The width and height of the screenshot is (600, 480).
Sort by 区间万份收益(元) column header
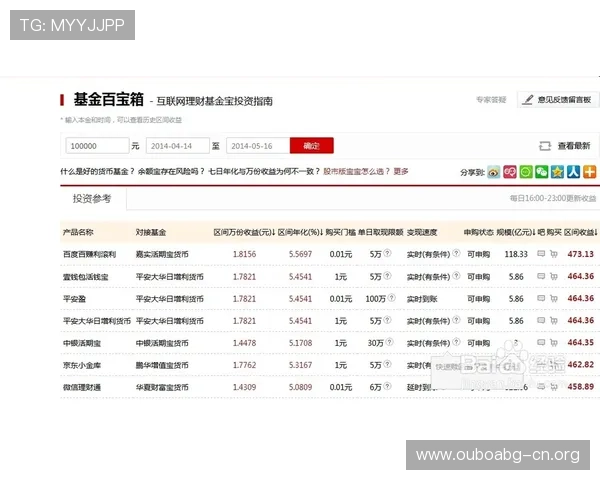point(245,232)
